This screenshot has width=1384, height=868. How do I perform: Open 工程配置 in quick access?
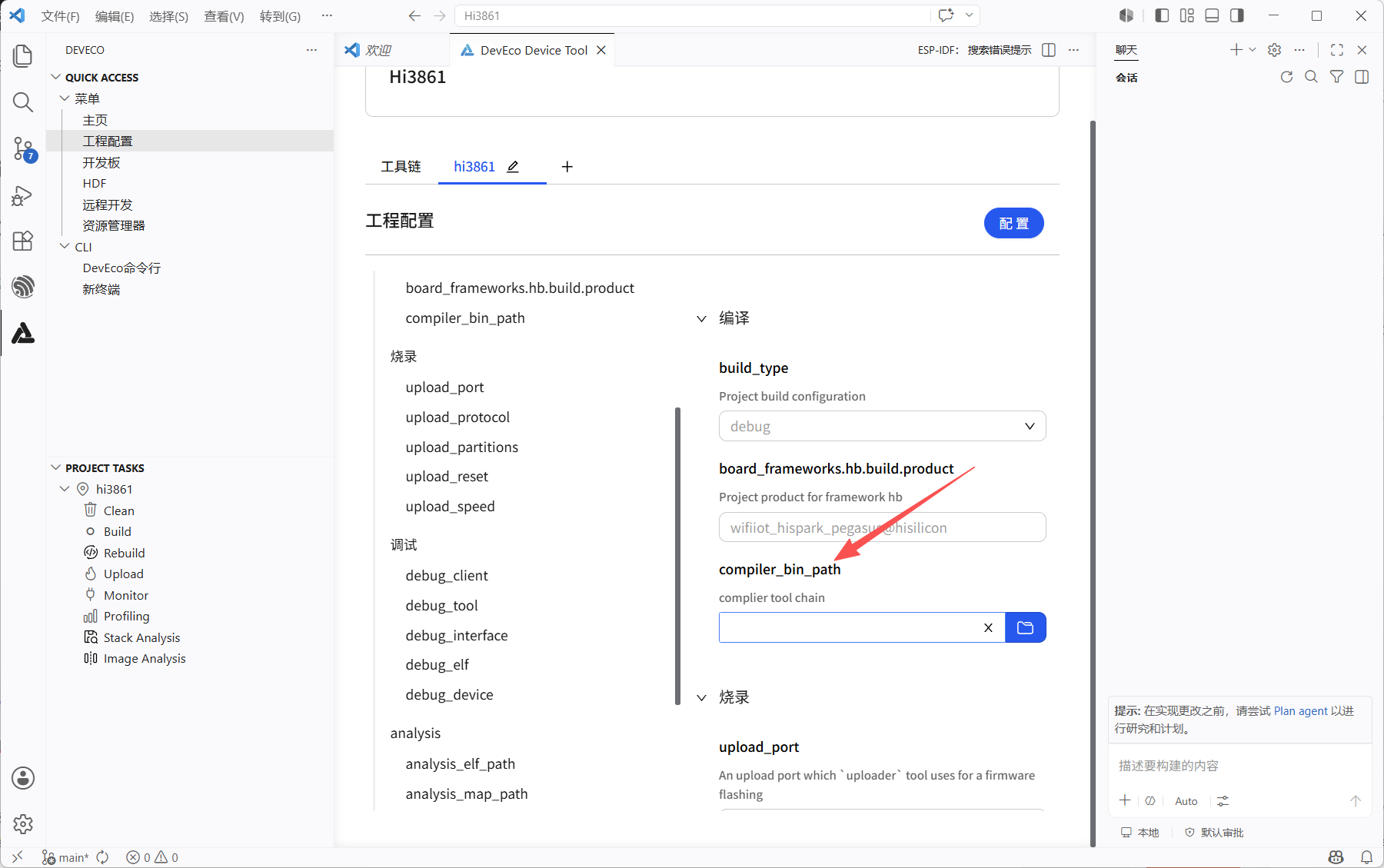108,141
